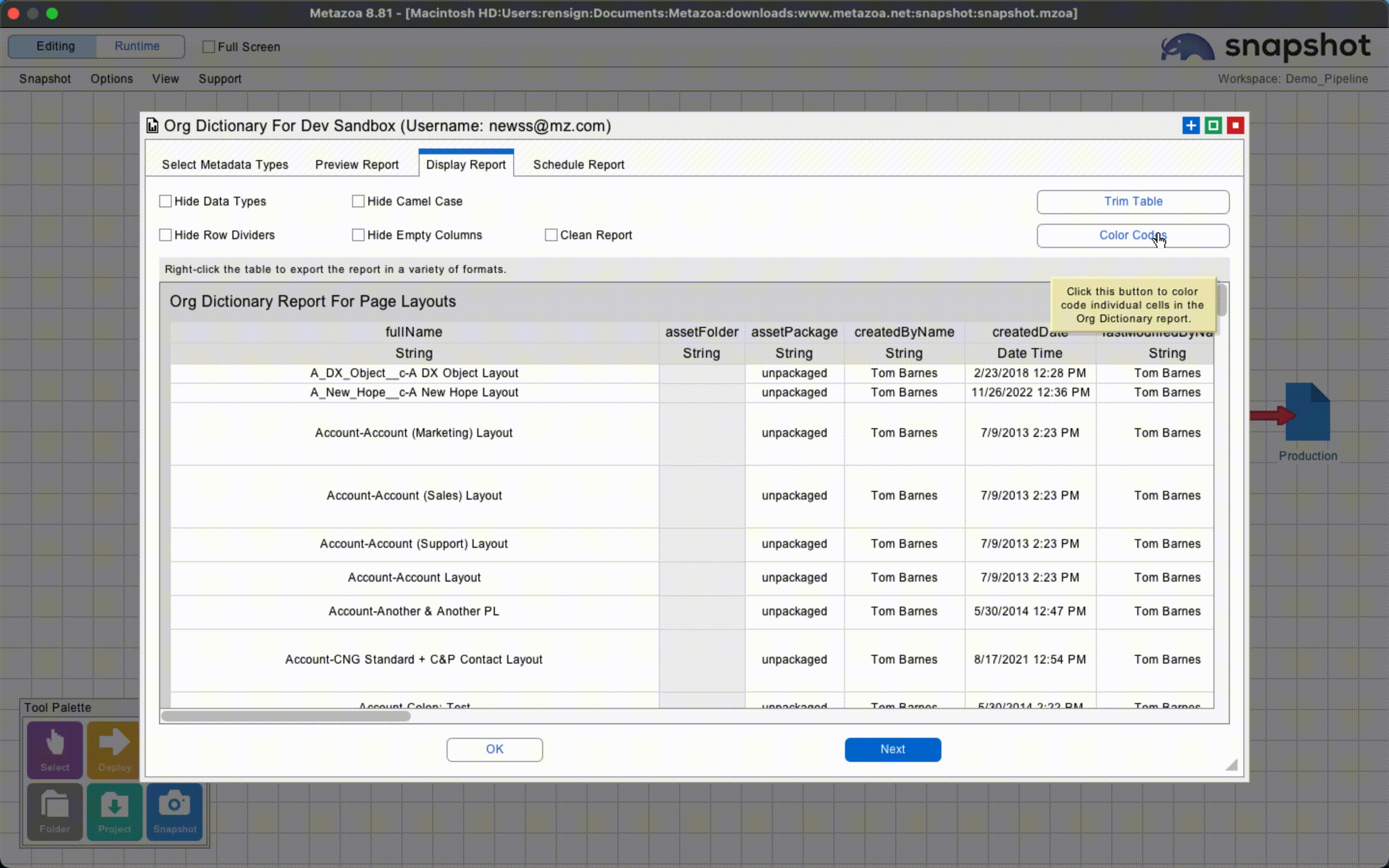Click the blue Next button
1389x868 pixels.
[x=893, y=749]
